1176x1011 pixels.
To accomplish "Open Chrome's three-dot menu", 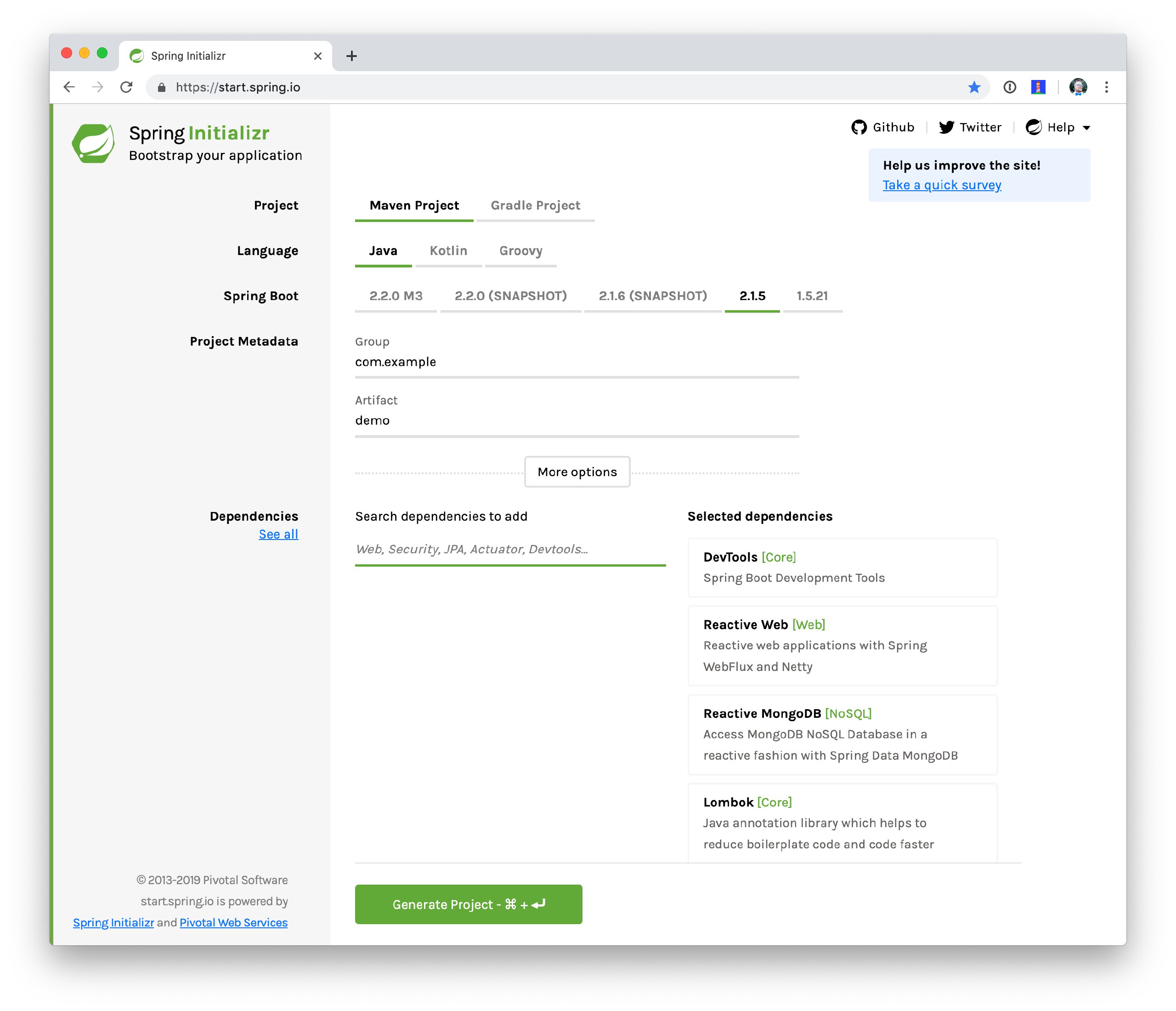I will [x=1106, y=87].
